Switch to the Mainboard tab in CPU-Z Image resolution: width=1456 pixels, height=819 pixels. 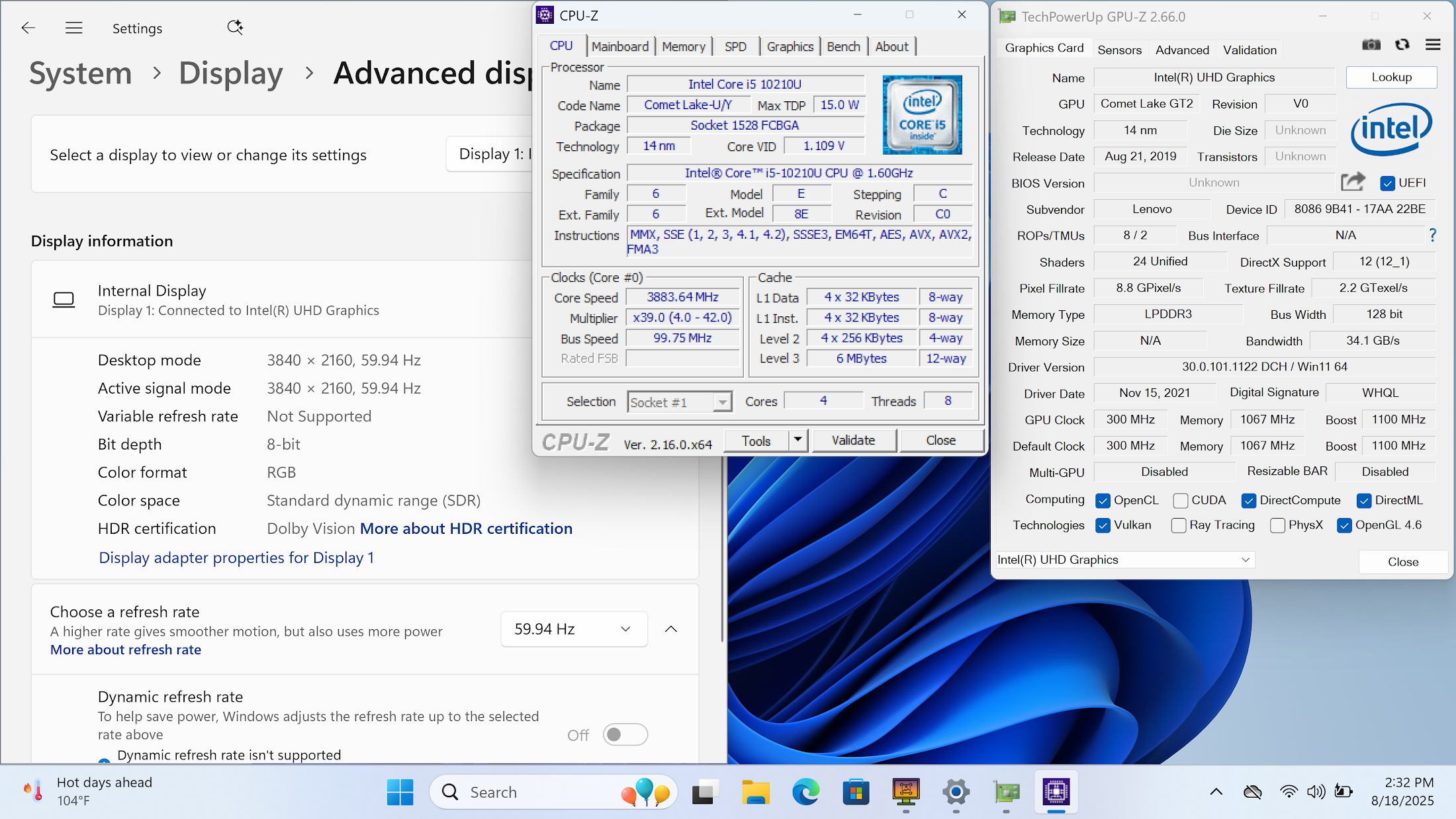point(619,46)
